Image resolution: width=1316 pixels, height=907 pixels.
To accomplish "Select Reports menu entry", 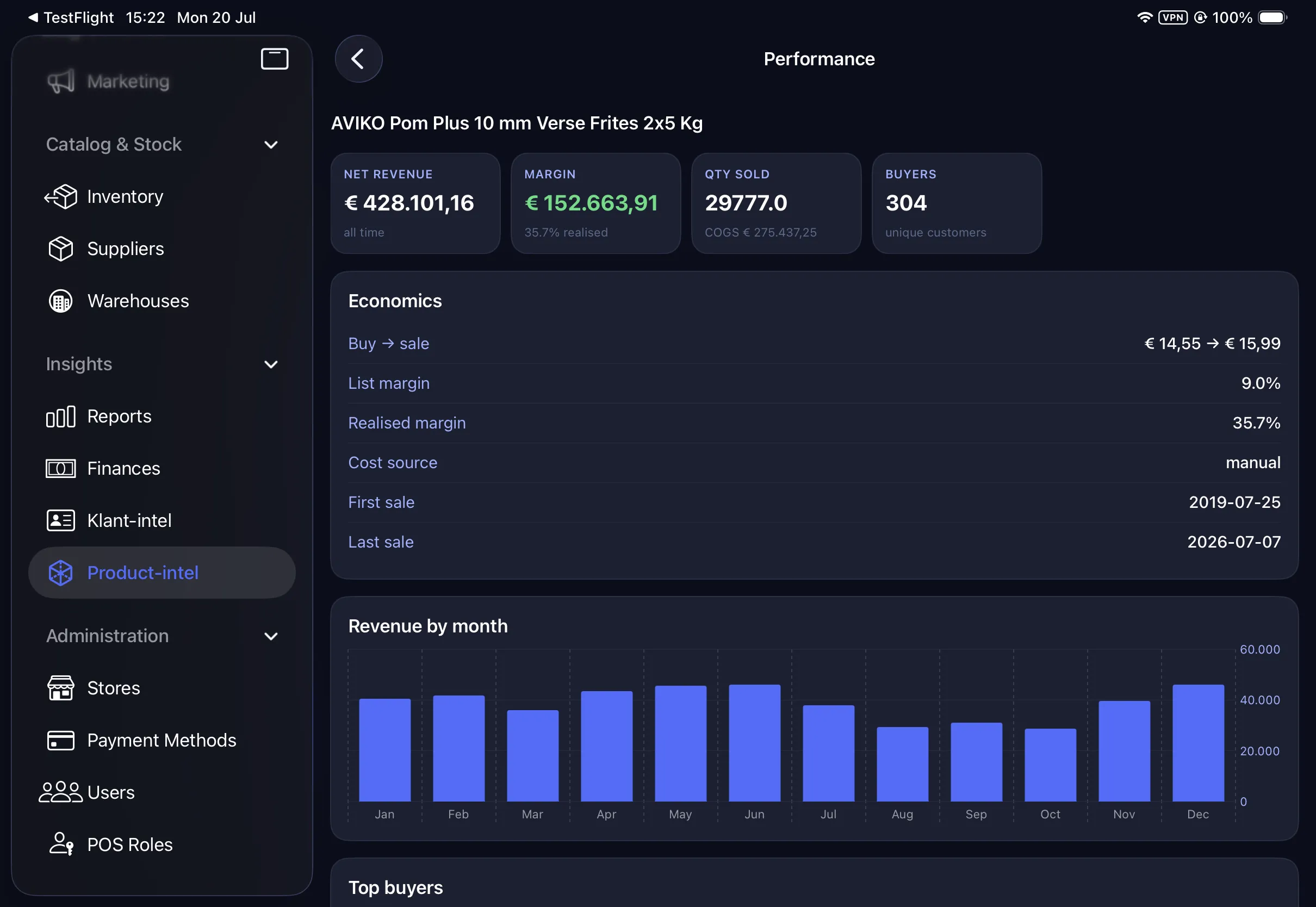I will pos(162,417).
